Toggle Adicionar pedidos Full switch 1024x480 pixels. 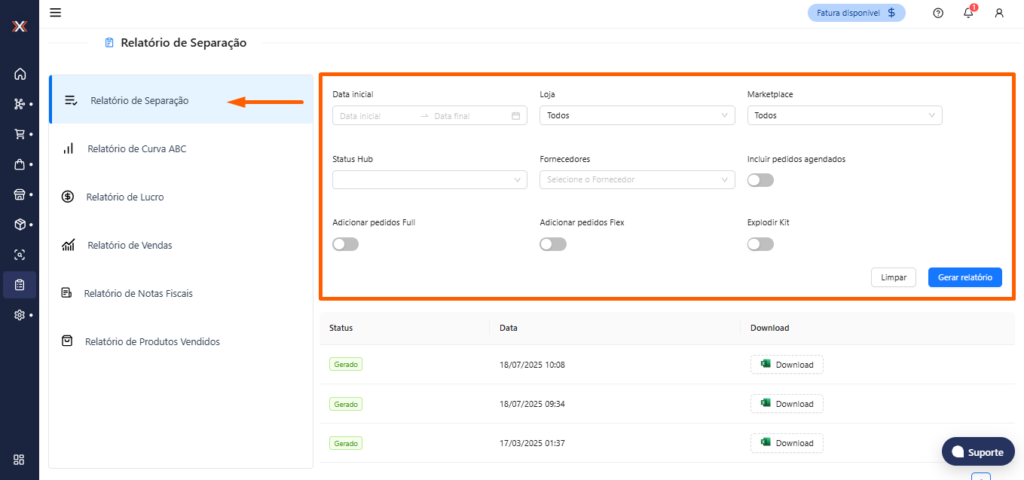[x=345, y=244]
